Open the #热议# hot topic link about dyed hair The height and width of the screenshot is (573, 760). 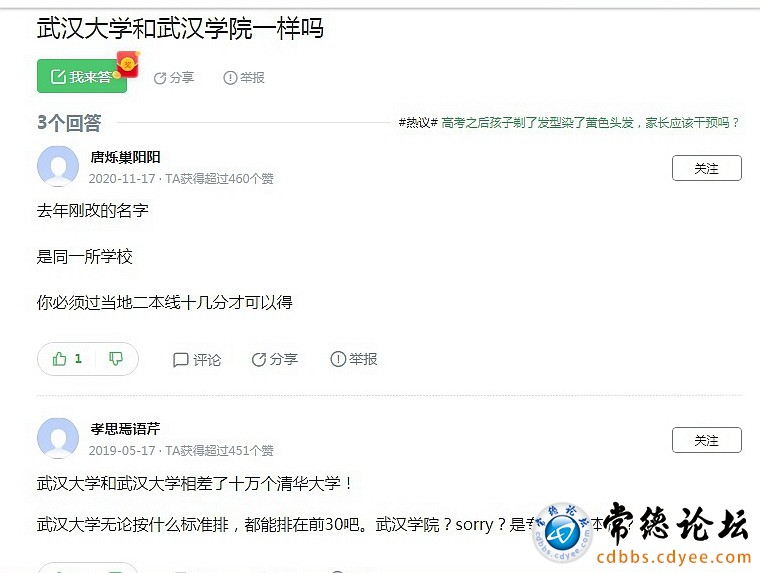tap(569, 123)
